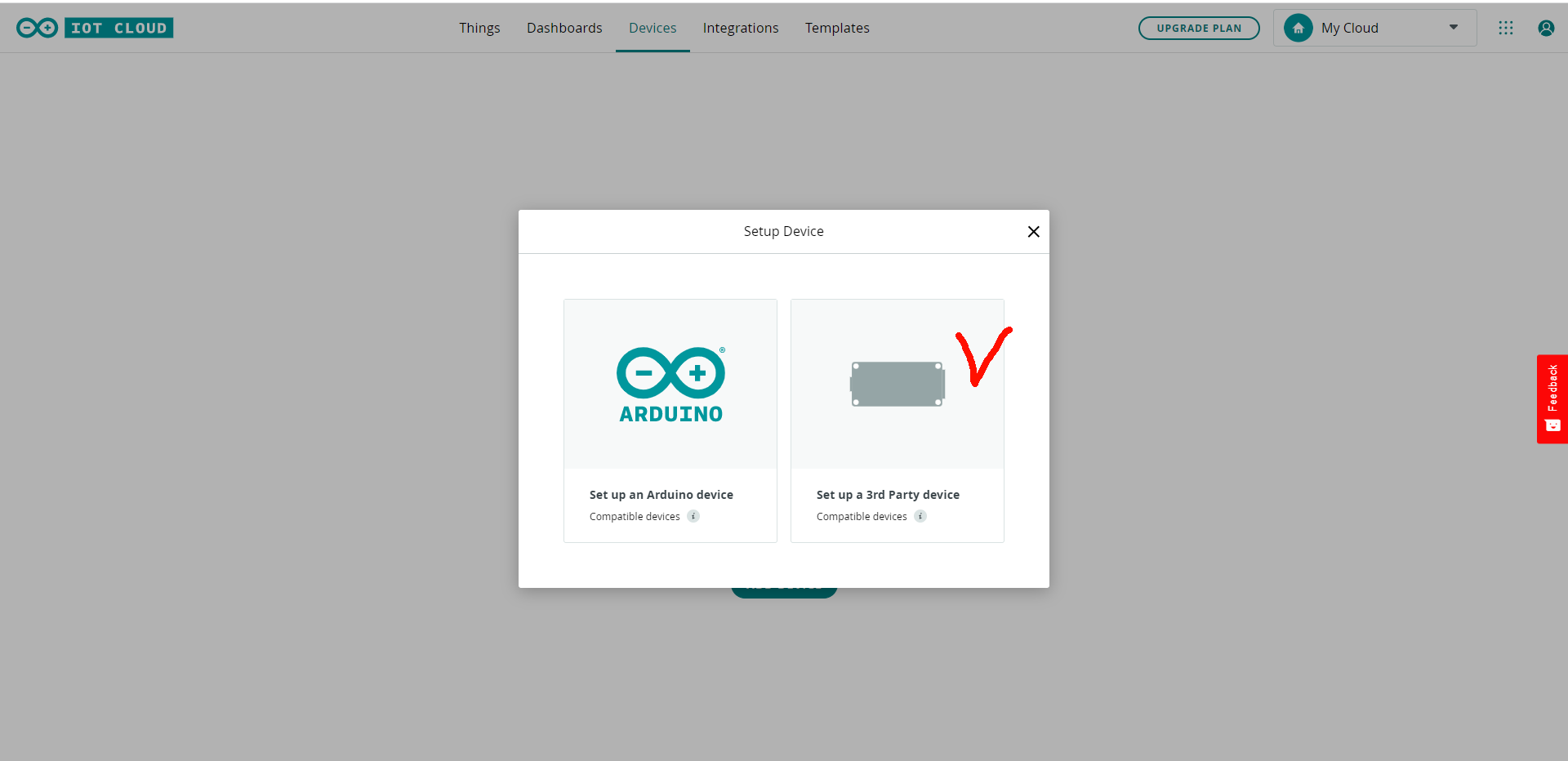This screenshot has width=1568, height=761.
Task: Go to the Integrations tab
Action: (x=741, y=28)
